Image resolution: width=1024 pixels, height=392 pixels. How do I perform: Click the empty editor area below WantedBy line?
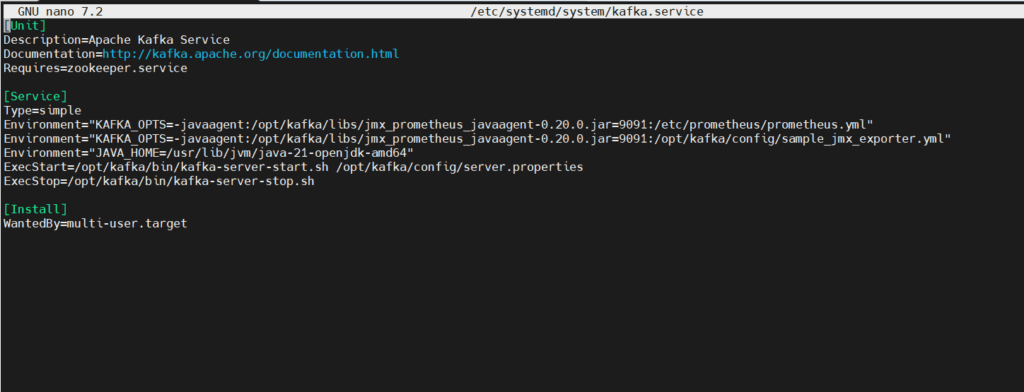(x=512, y=307)
